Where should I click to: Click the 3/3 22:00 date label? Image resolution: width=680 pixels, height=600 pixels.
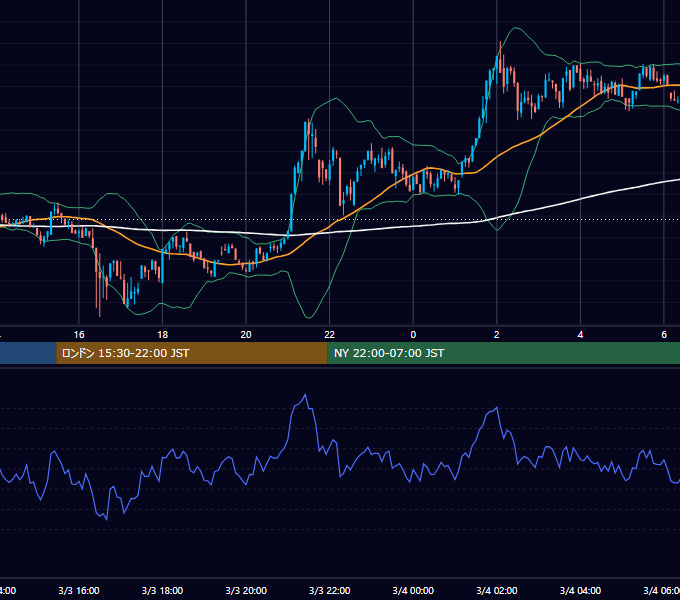[x=330, y=590]
